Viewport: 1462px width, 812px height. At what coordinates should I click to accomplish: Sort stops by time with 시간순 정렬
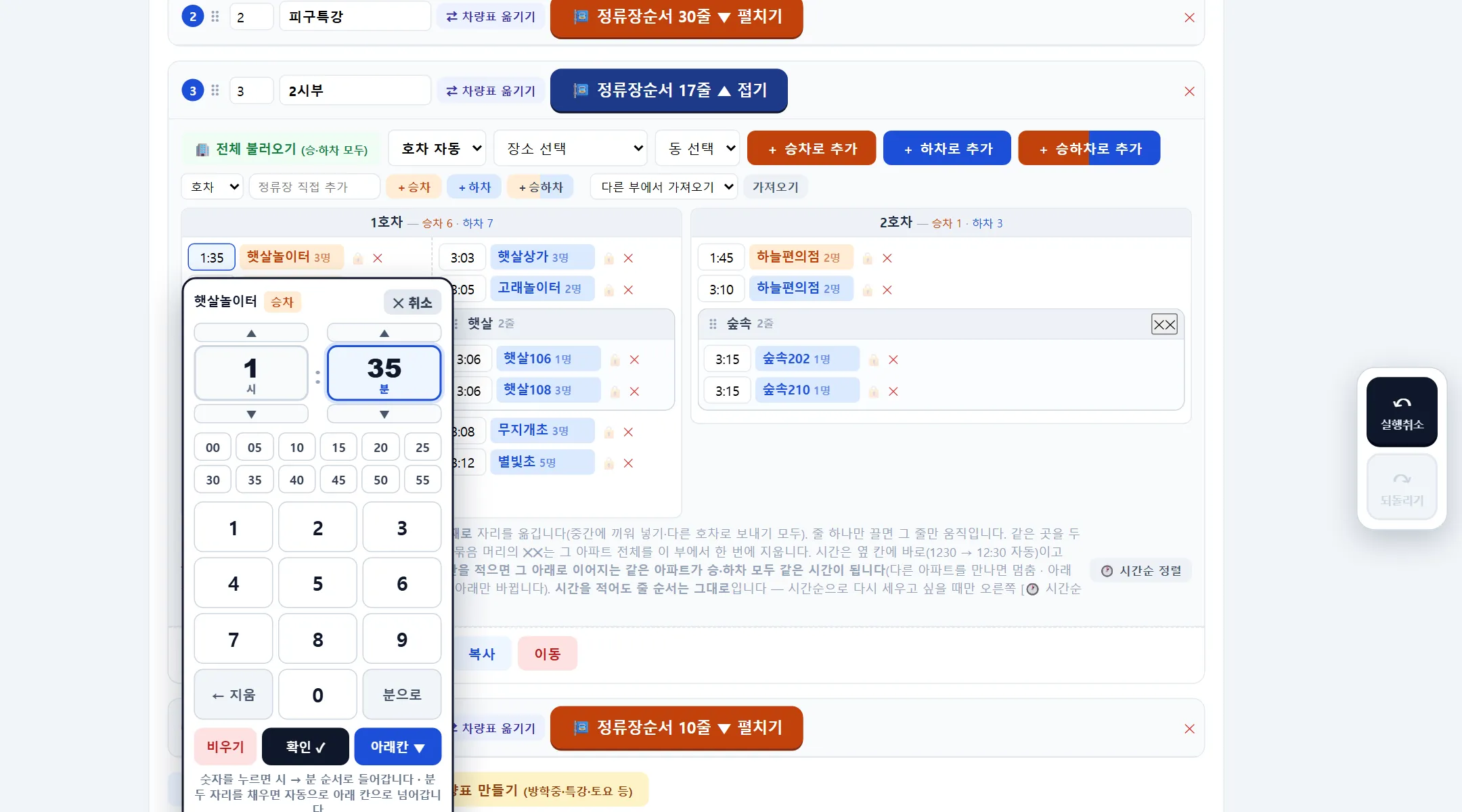(x=1141, y=570)
